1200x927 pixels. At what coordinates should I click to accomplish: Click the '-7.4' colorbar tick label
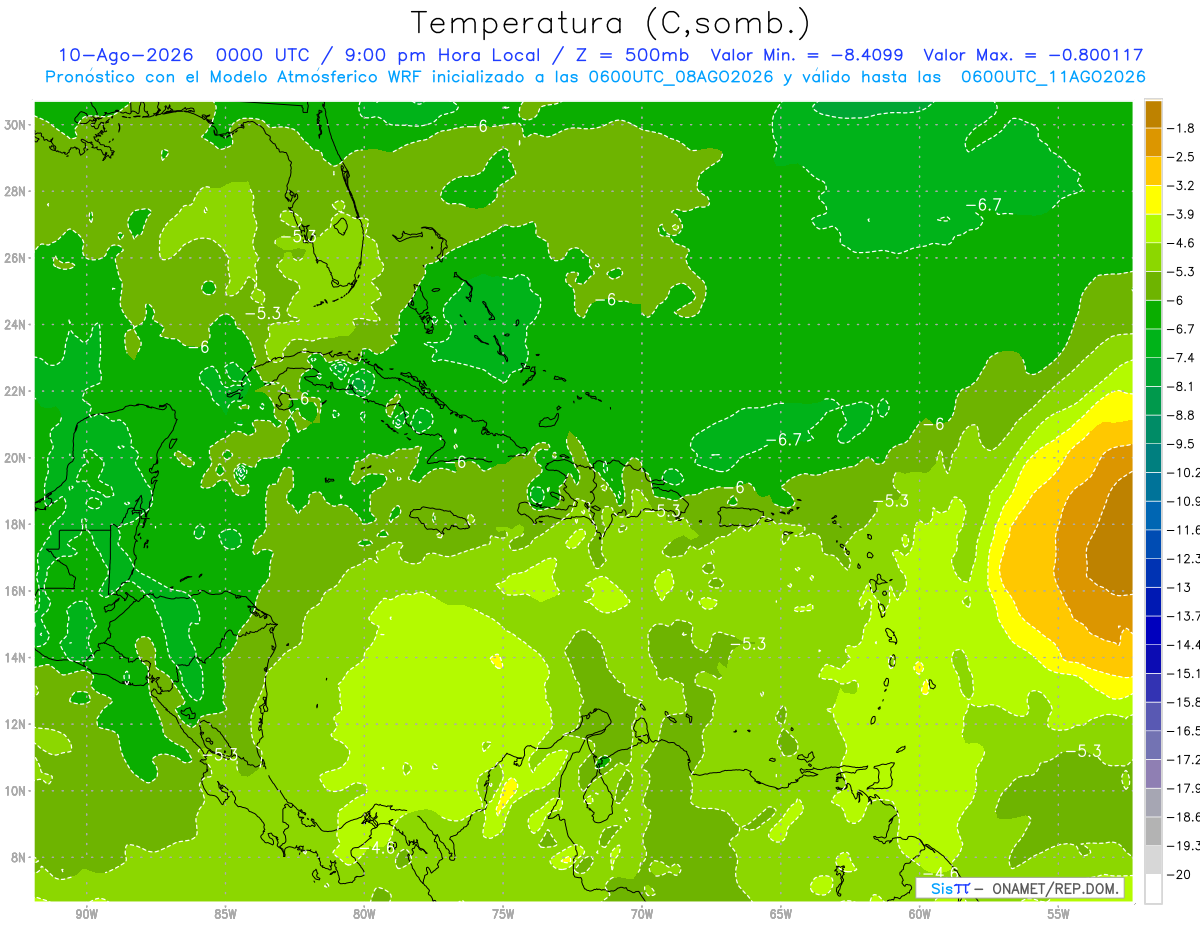tap(1182, 357)
